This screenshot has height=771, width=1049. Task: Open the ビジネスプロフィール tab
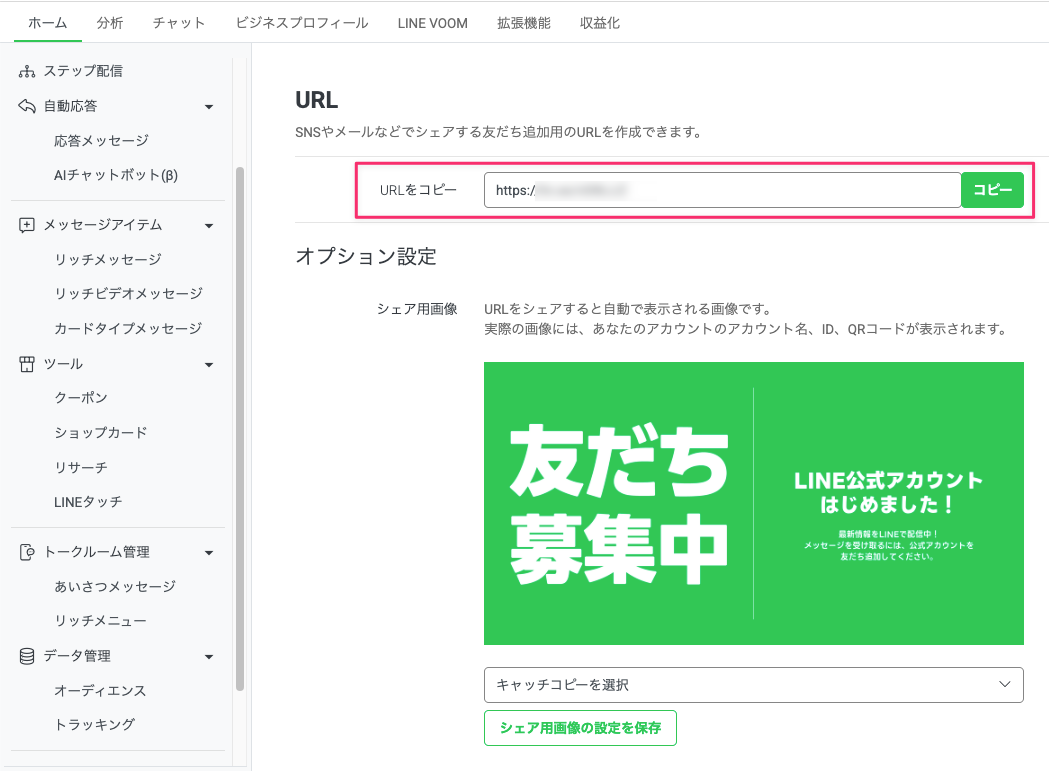302,23
